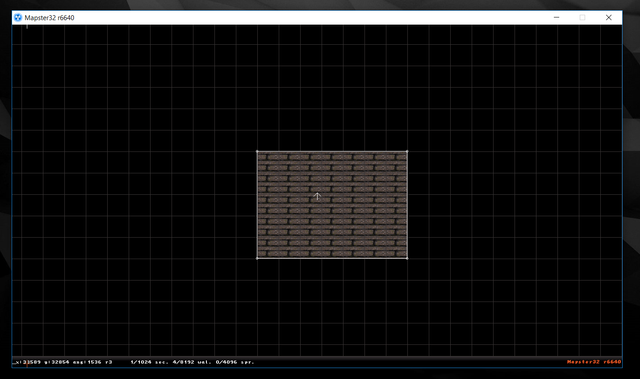
Task: Click the right wall line of the brick sector
Action: (407, 205)
